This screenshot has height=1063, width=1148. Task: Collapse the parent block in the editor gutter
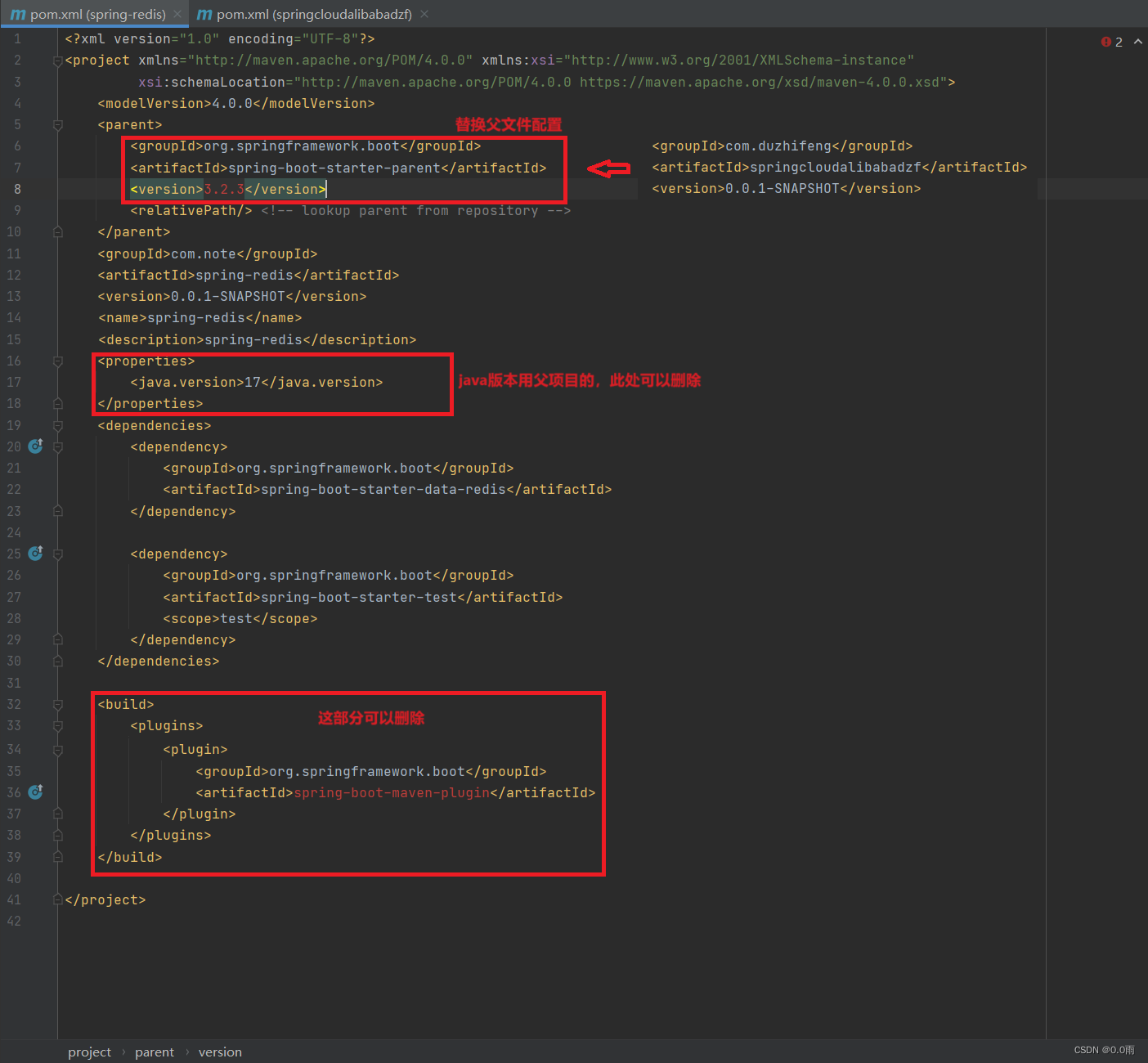(57, 124)
